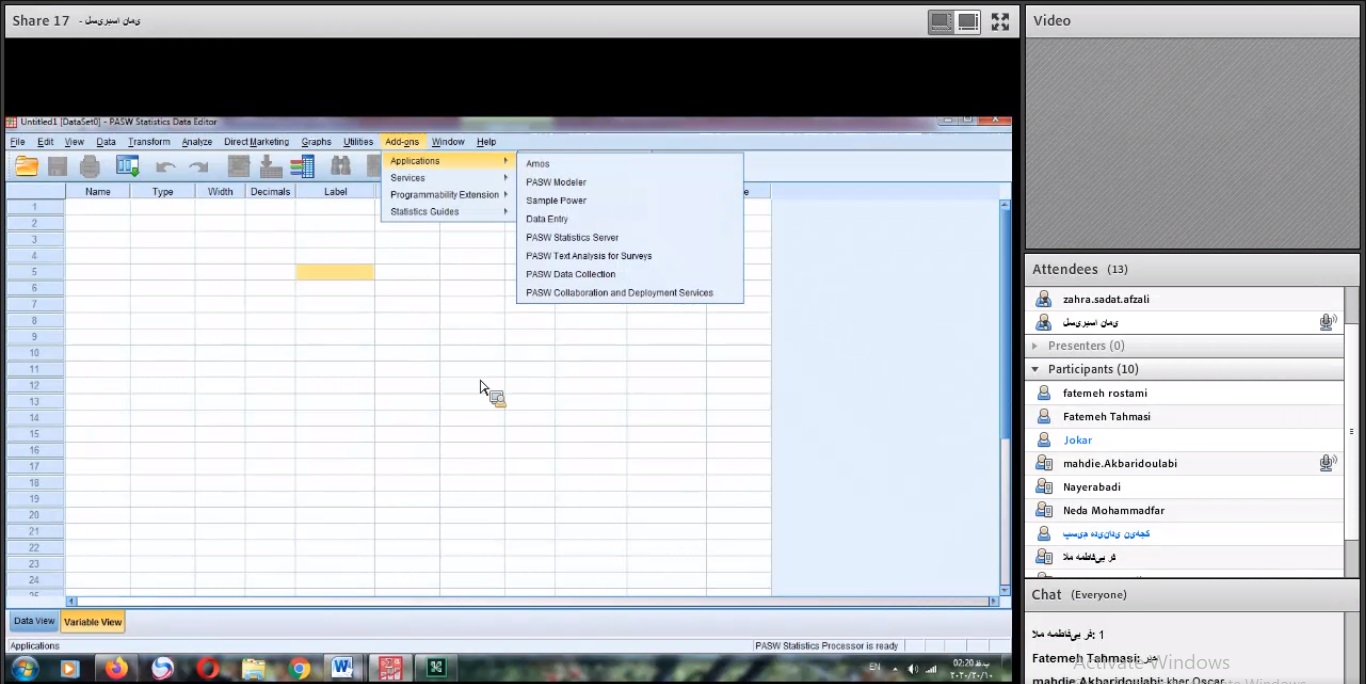Click the first share layout view icon
The width and height of the screenshot is (1366, 684).
point(941,21)
